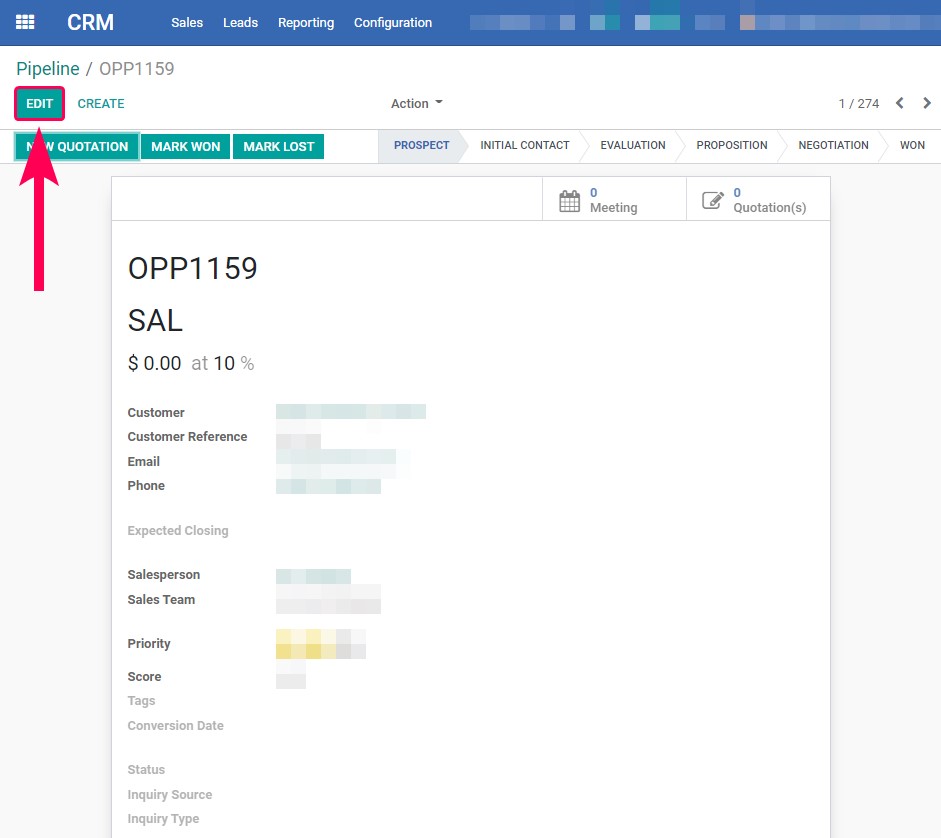This screenshot has height=838, width=941.
Task: Click the Conversion Date label
Action: click(x=175, y=725)
